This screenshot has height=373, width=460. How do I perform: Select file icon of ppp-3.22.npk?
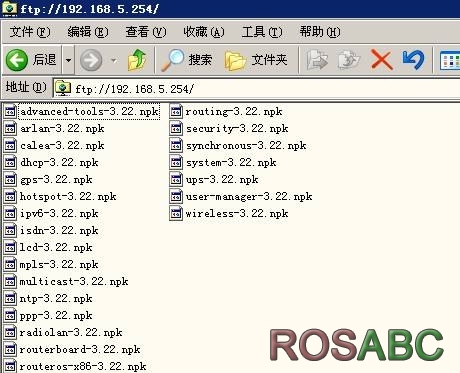point(10,315)
